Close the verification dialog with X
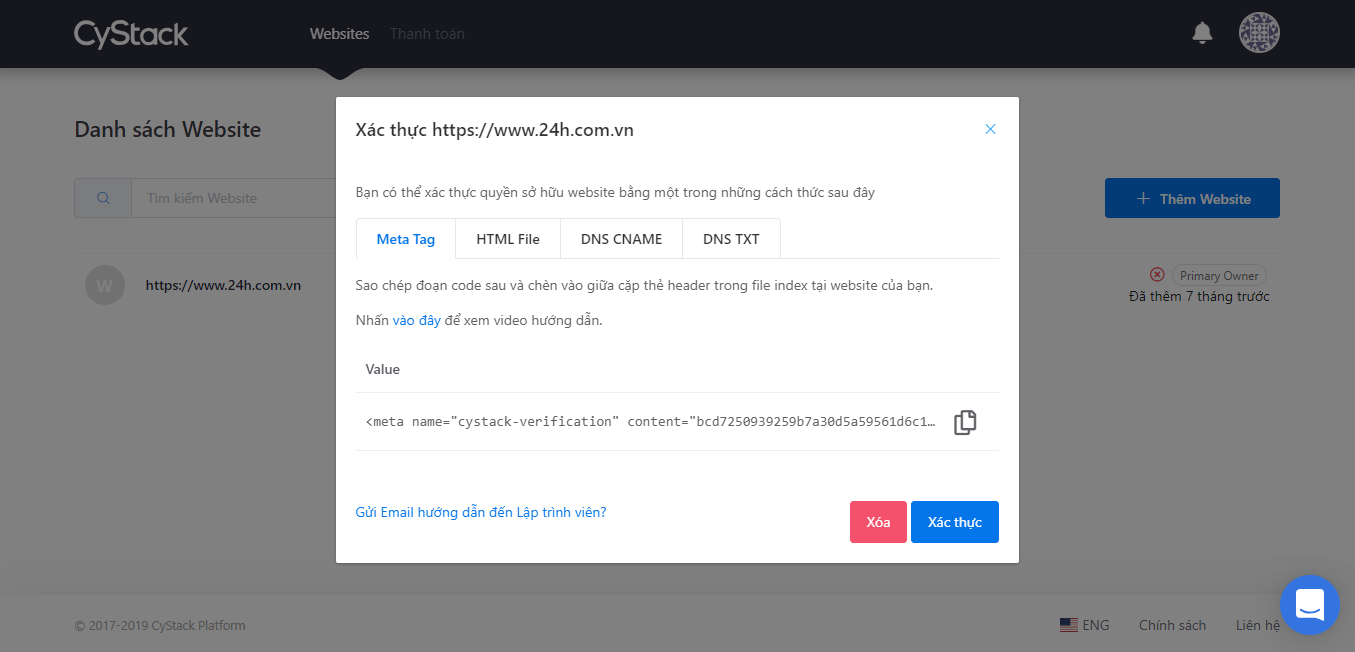Viewport: 1355px width, 652px height. [990, 129]
